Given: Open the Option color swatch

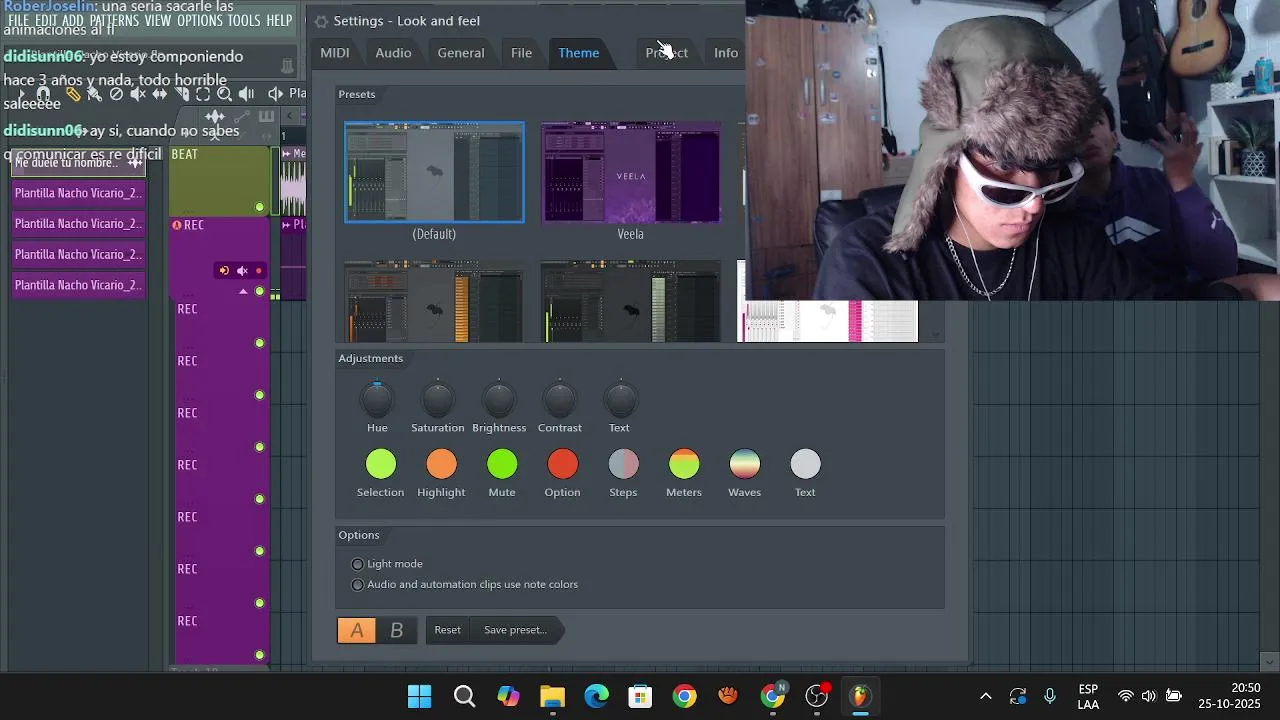Looking at the screenshot, I should (563, 464).
